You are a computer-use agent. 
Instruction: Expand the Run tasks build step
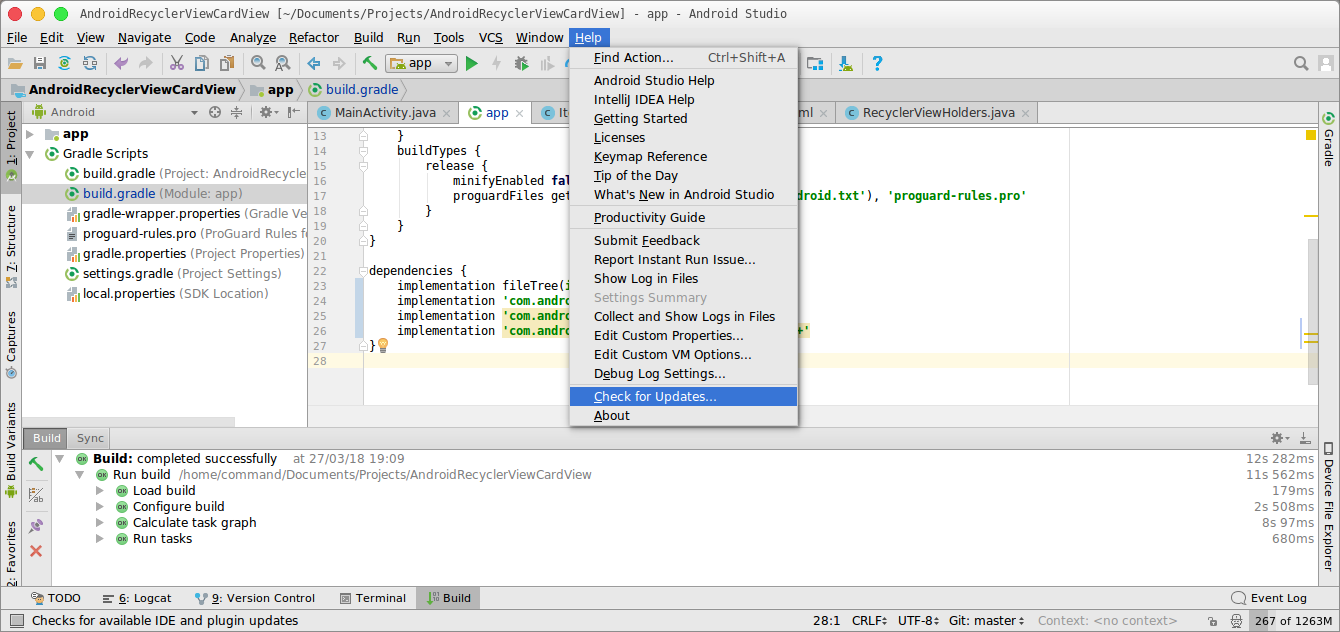pos(99,538)
